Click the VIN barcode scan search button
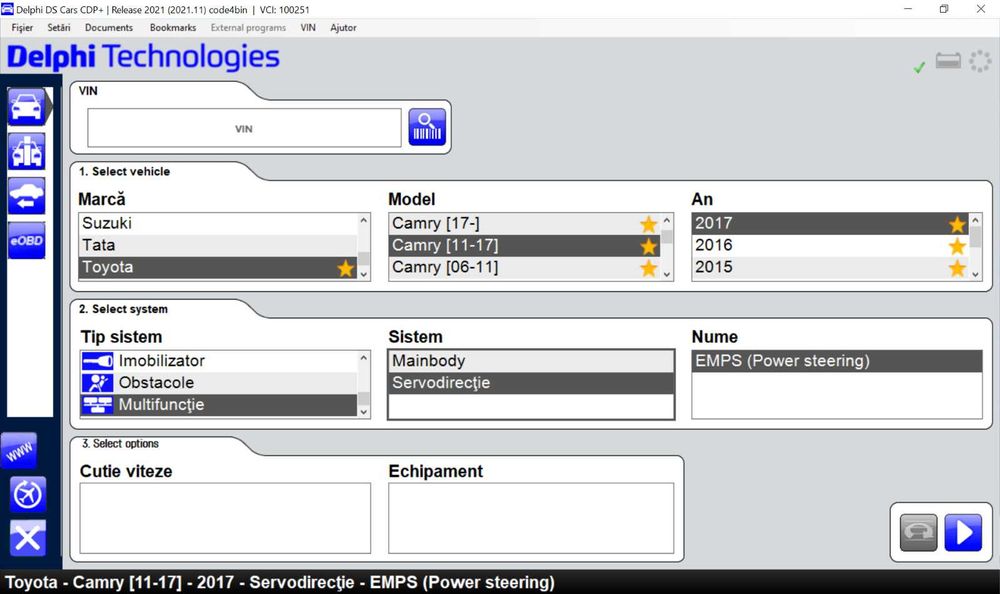Viewport: 1000px width, 594px height. coord(427,127)
